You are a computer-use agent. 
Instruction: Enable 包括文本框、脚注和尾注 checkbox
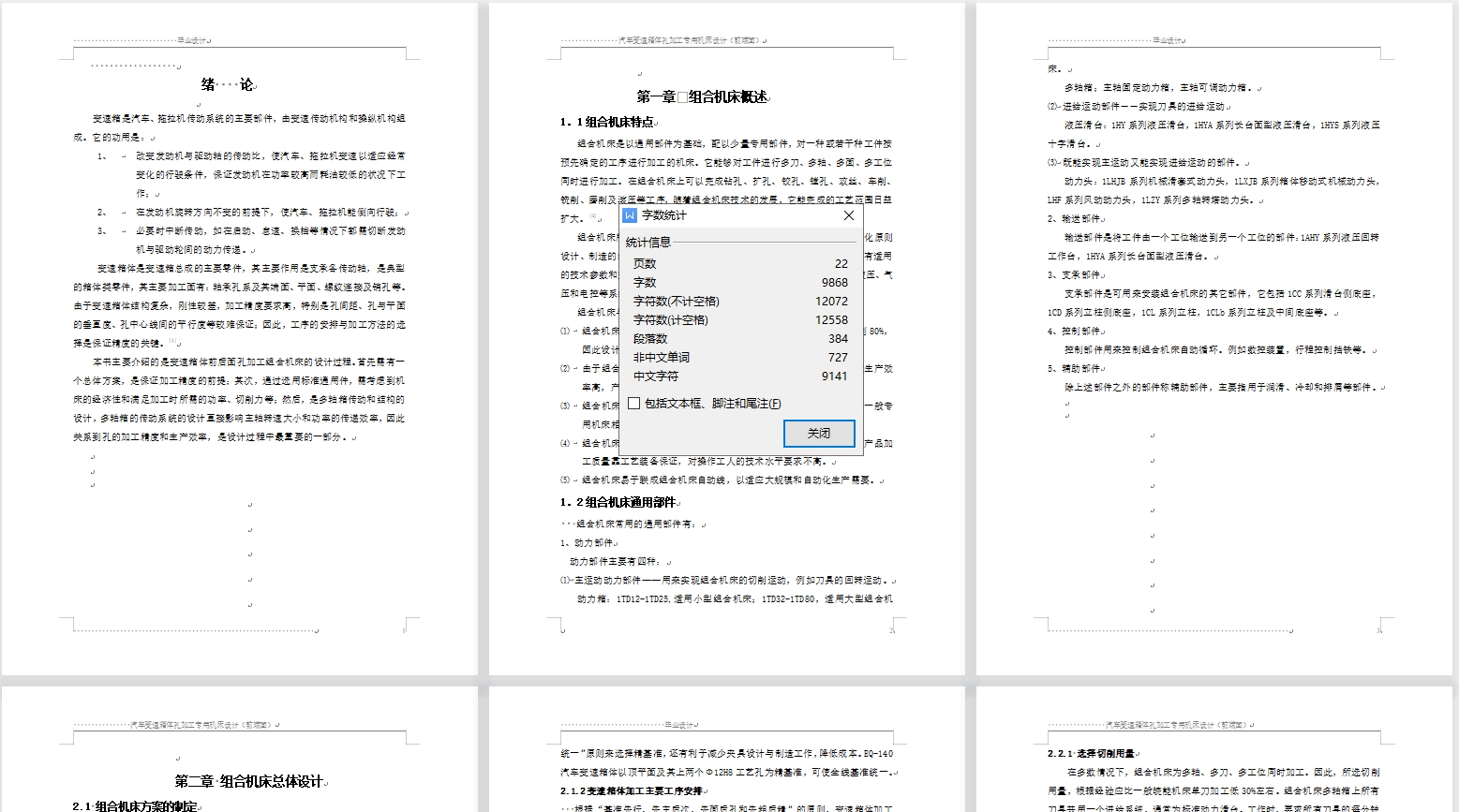click(x=634, y=403)
